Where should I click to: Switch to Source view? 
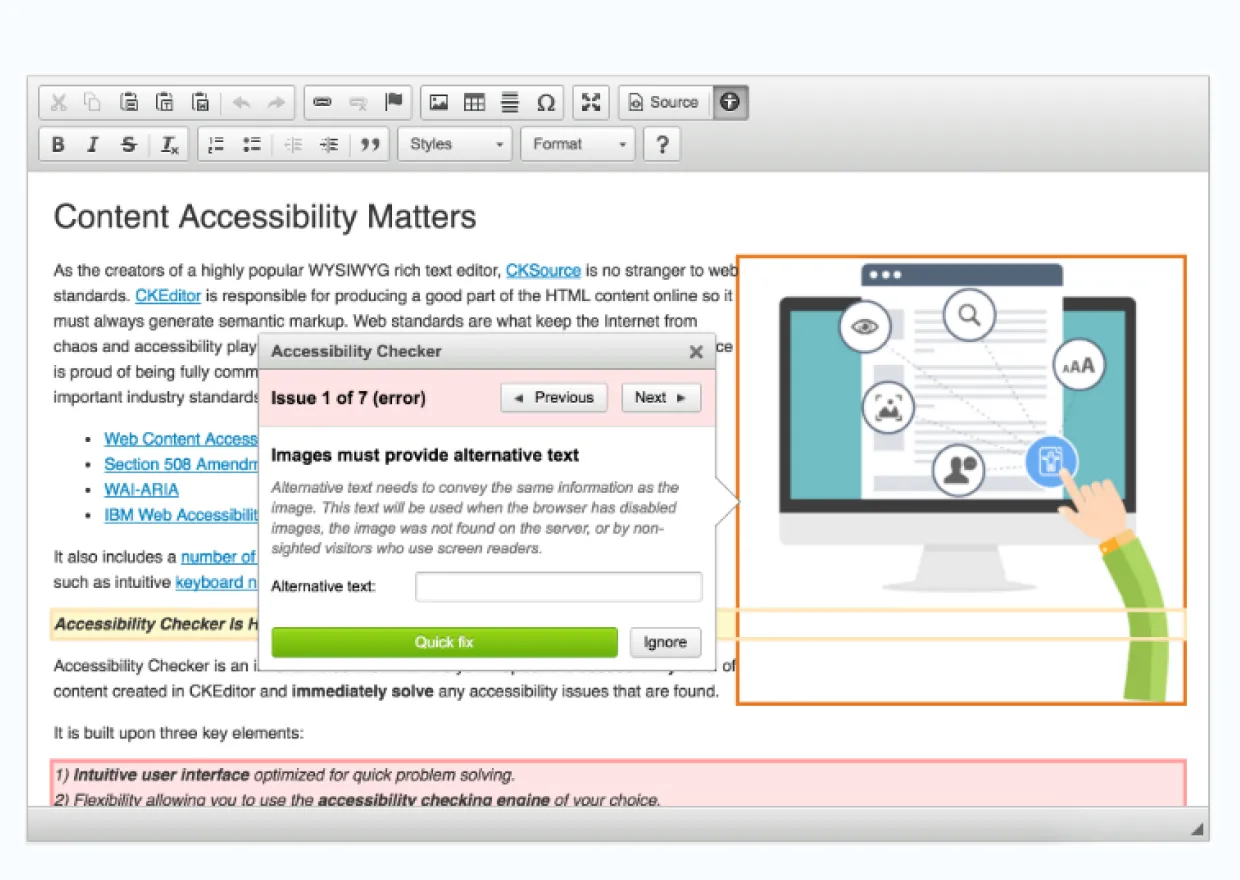664,102
